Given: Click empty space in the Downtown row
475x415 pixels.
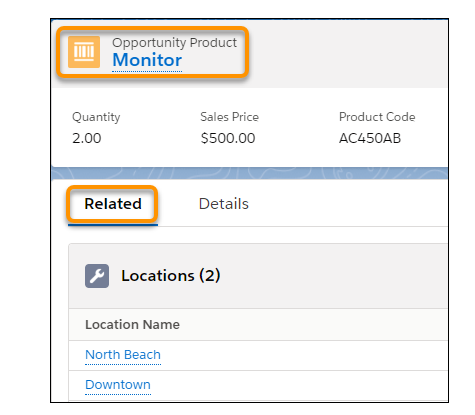Looking at the screenshot, I should [300, 385].
